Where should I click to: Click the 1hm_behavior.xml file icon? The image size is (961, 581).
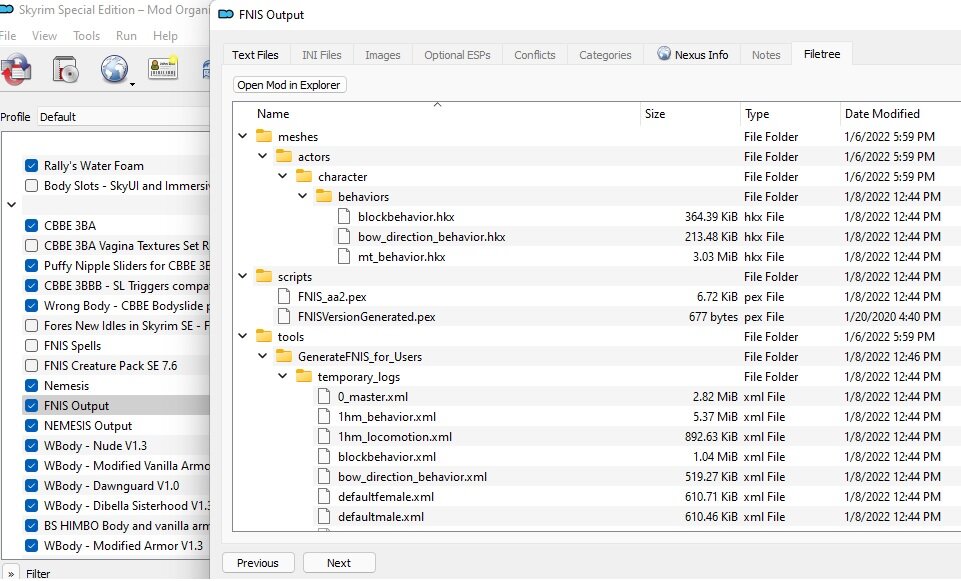(x=324, y=417)
